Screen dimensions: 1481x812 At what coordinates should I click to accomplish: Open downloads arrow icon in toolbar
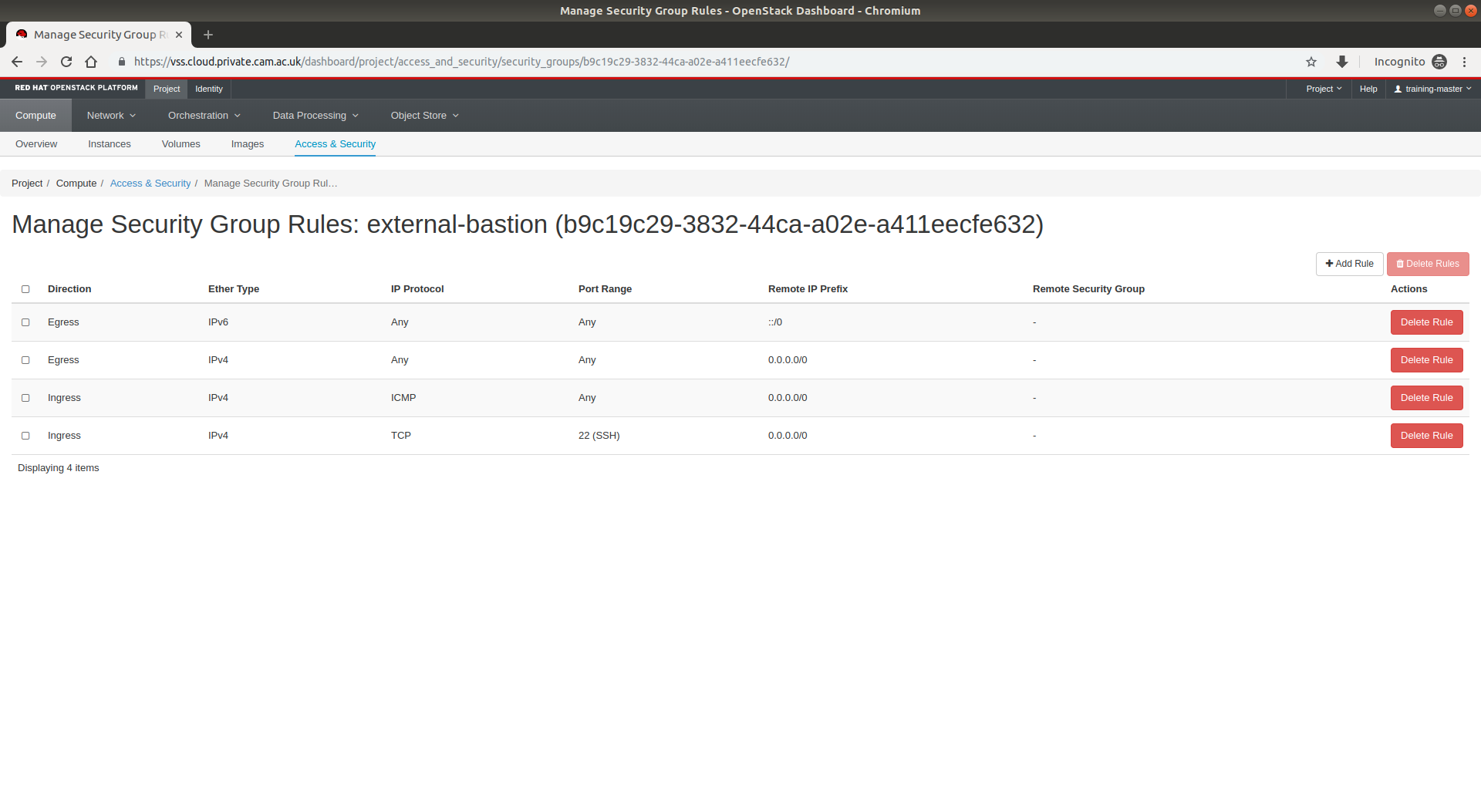coord(1342,62)
